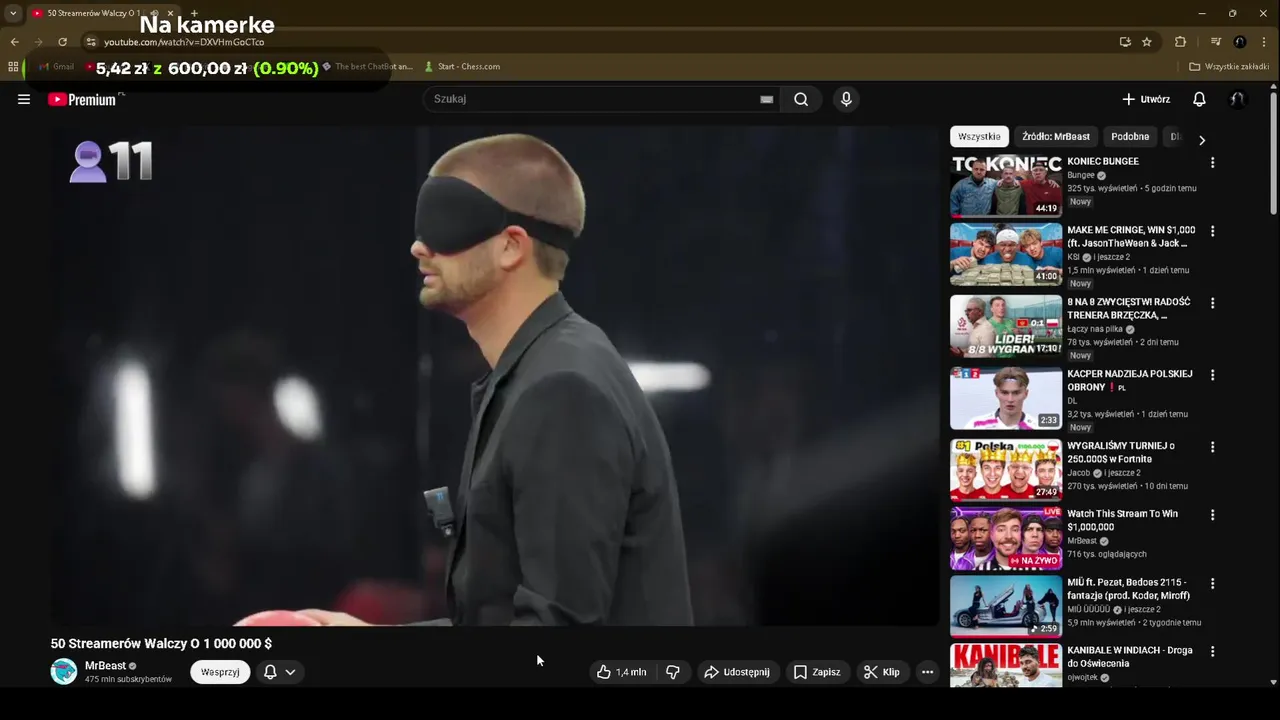Open Chrome three-dot menu
This screenshot has width=1280, height=720.
(x=1264, y=42)
